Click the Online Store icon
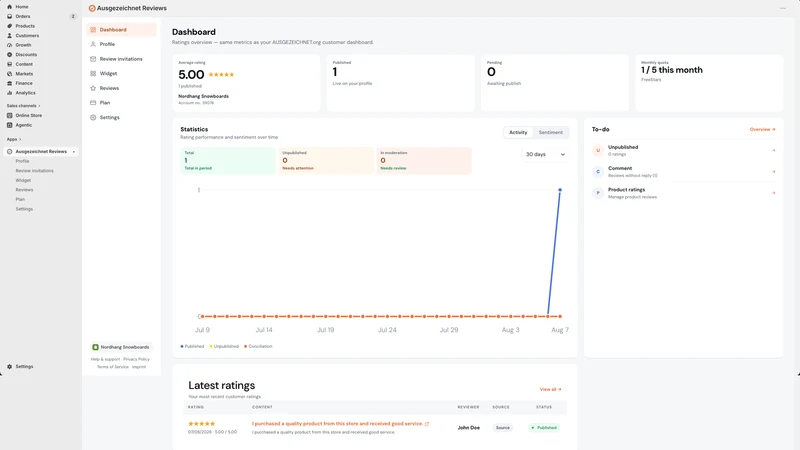The image size is (800, 450). tap(9, 115)
